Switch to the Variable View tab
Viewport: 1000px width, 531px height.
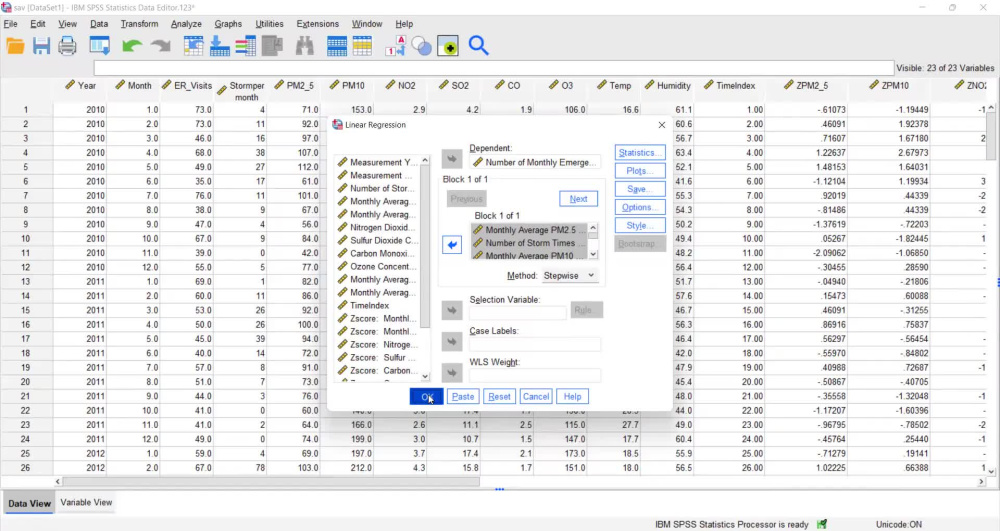pos(86,502)
